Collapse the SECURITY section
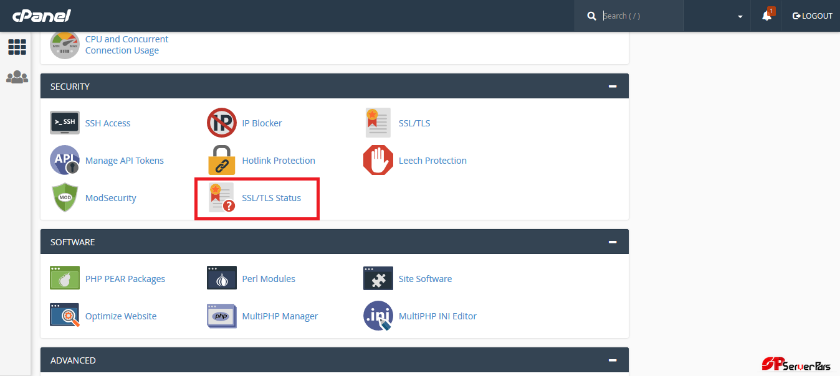Image resolution: width=840 pixels, height=376 pixels. (612, 86)
